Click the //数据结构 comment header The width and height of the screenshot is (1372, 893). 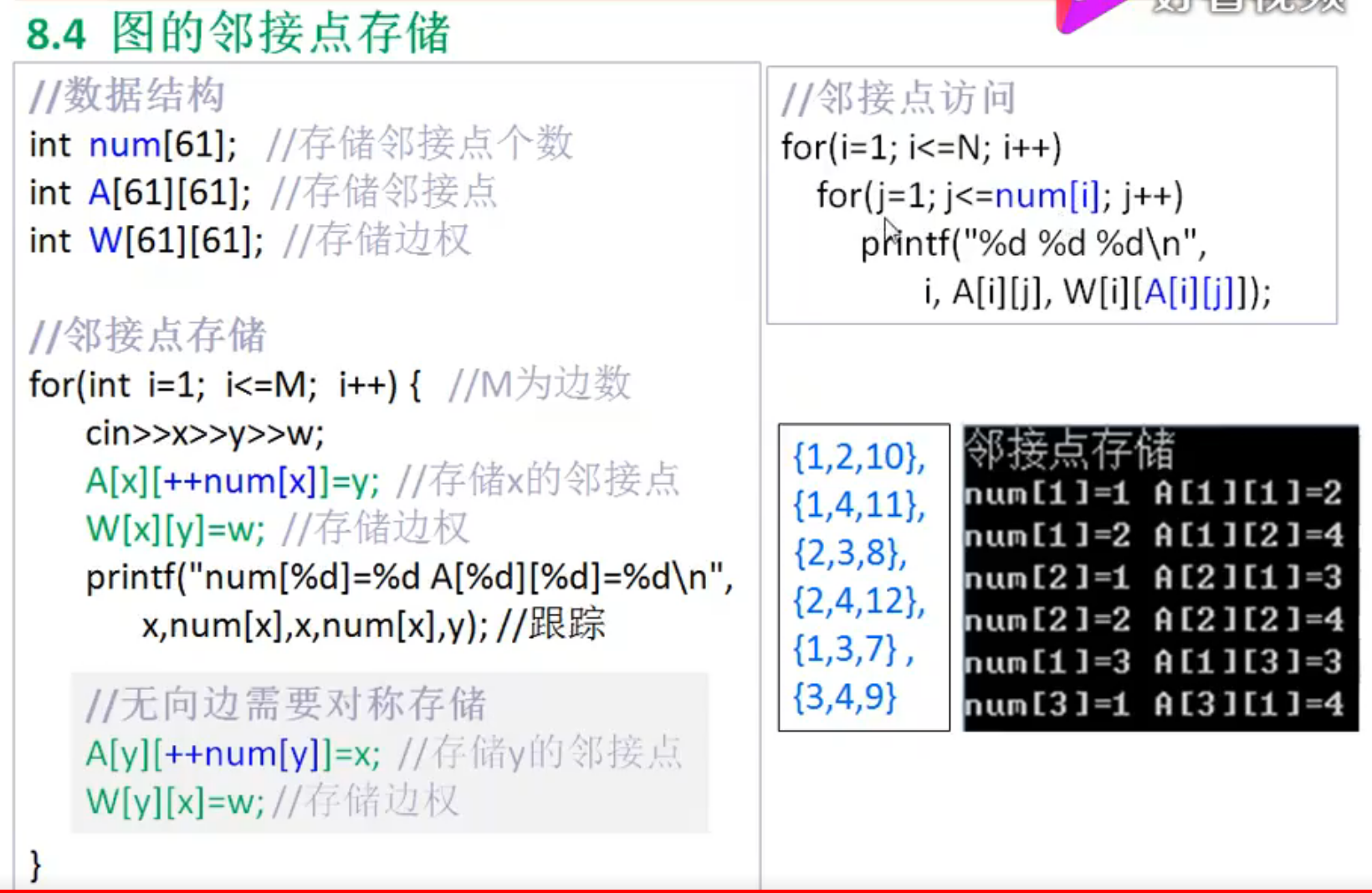click(125, 95)
